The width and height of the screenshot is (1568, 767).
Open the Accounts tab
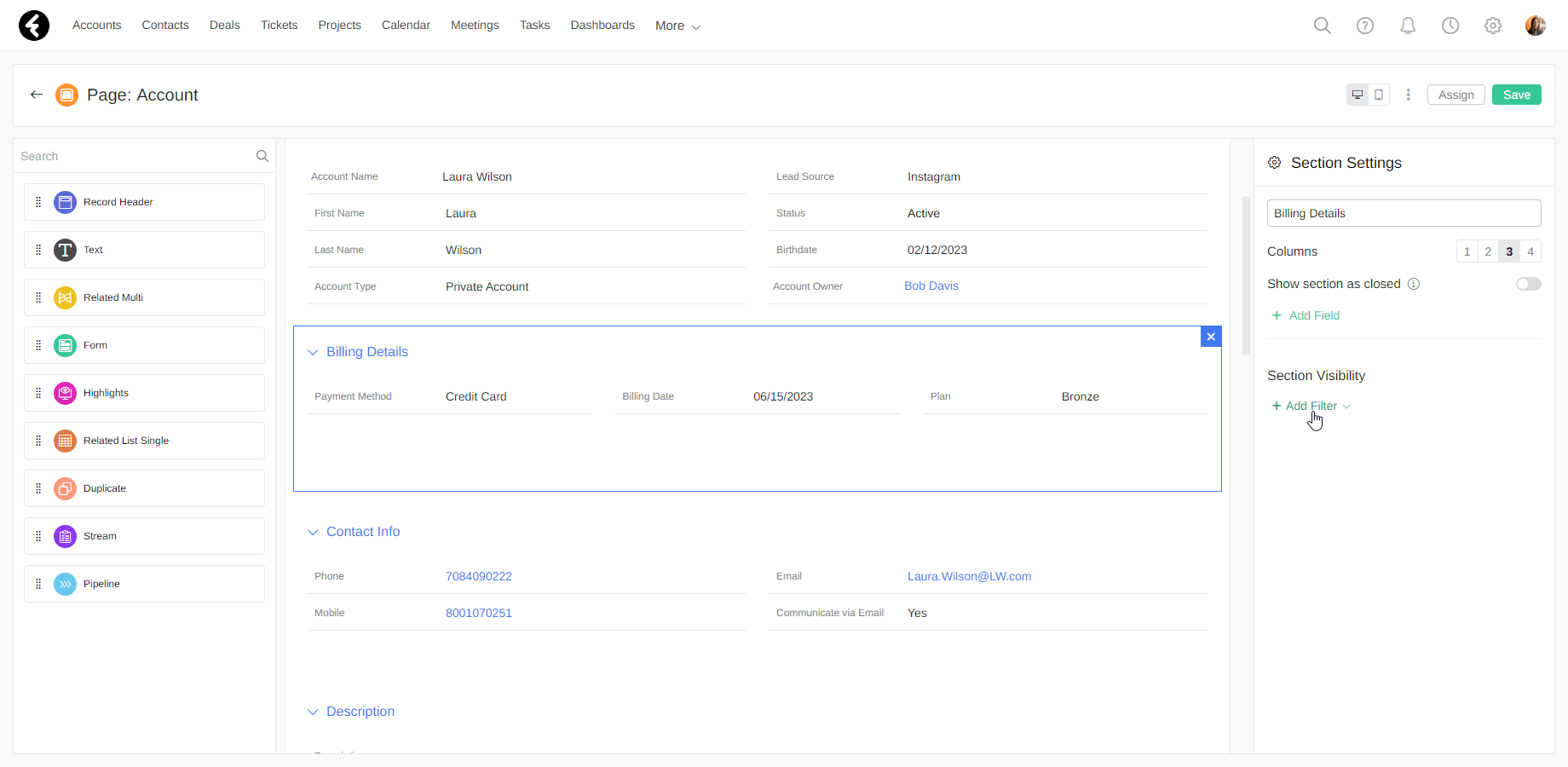pos(97,25)
